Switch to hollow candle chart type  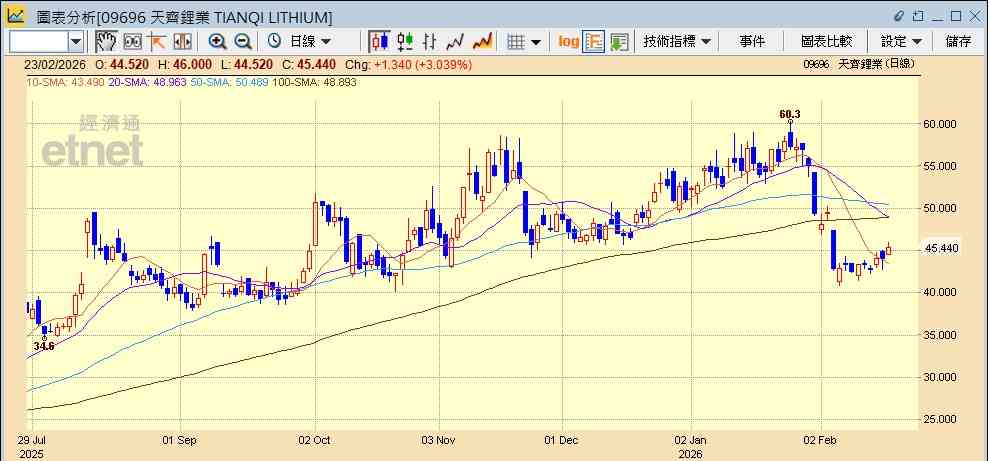405,42
